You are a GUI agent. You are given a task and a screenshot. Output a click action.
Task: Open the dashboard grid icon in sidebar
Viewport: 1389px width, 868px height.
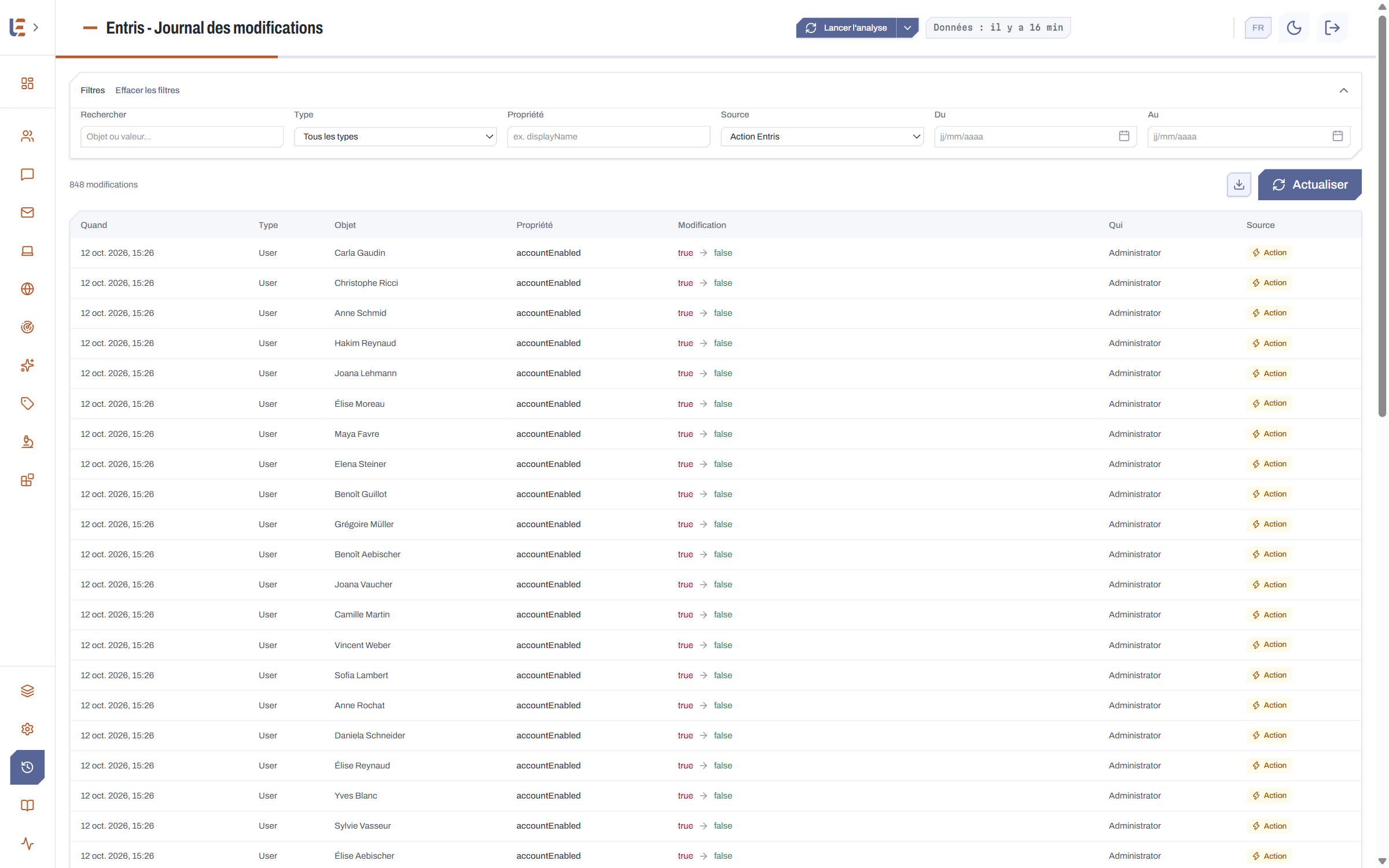pos(27,83)
